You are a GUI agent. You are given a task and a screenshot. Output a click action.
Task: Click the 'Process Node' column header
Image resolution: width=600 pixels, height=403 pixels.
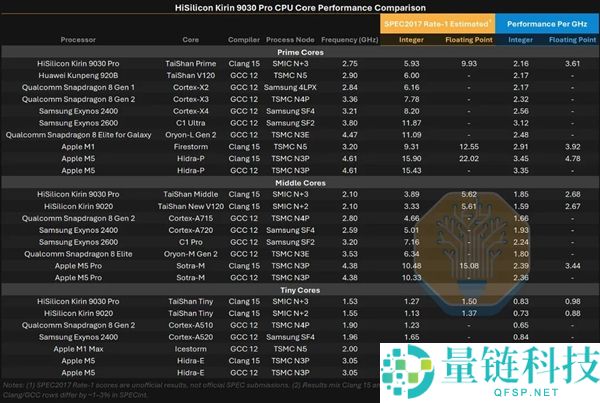[290, 40]
